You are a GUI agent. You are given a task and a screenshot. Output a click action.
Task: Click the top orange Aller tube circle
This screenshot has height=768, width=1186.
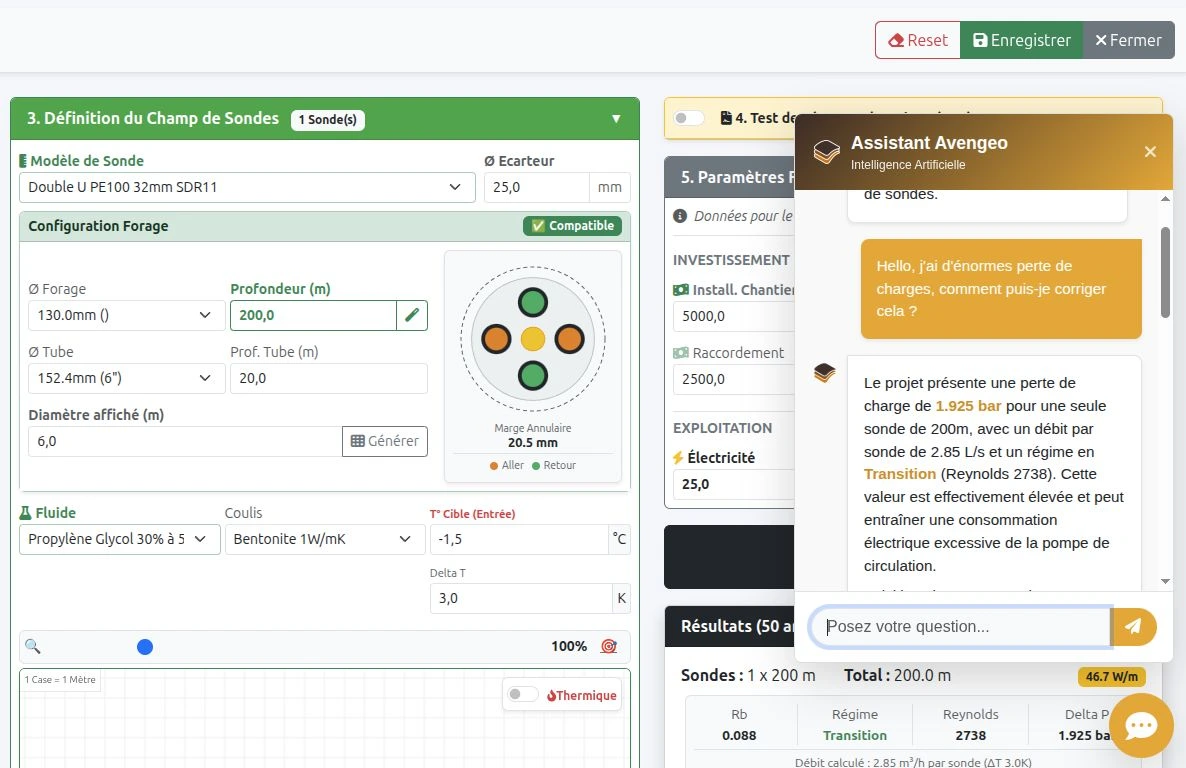tap(497, 339)
